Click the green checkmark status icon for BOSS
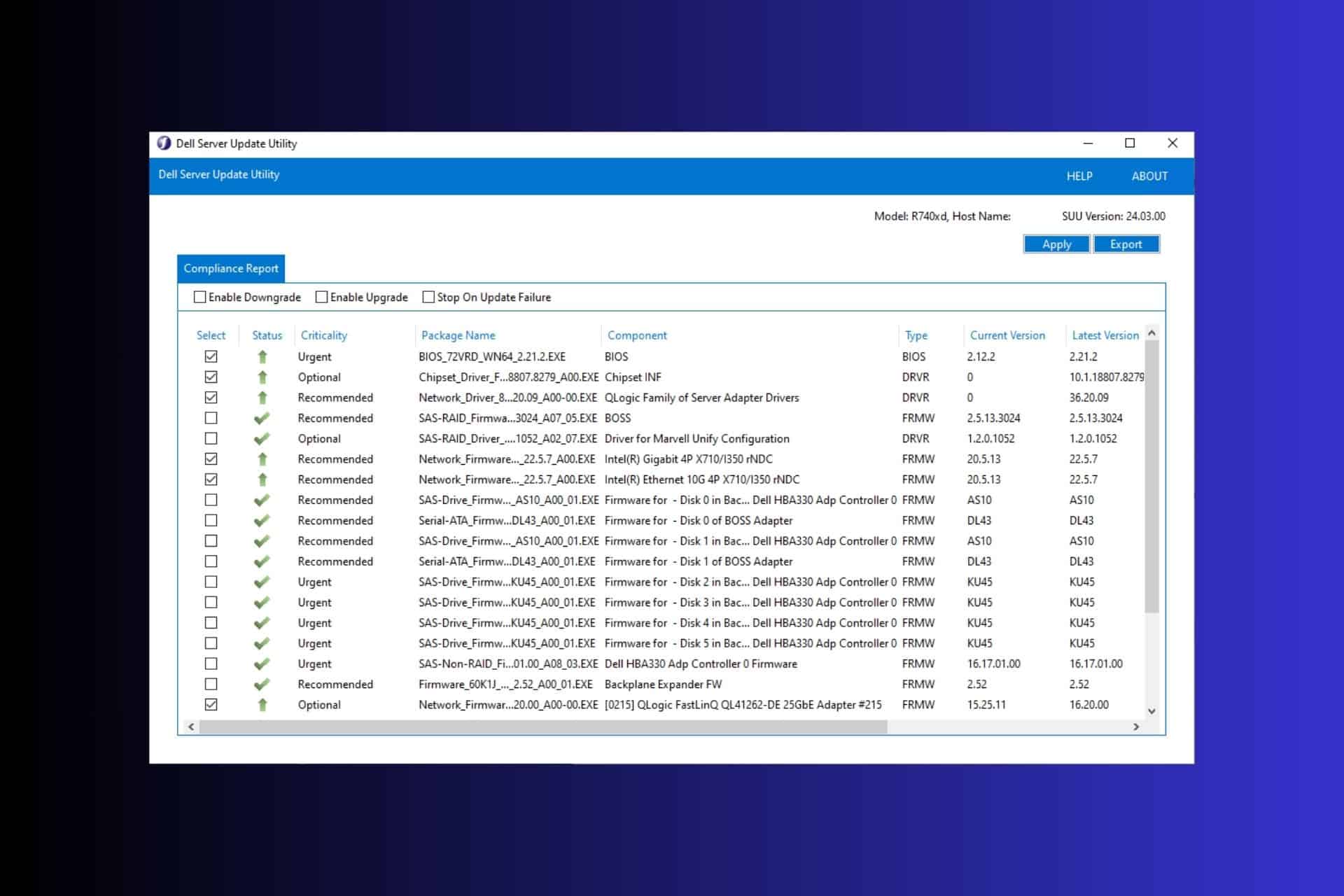 [262, 419]
